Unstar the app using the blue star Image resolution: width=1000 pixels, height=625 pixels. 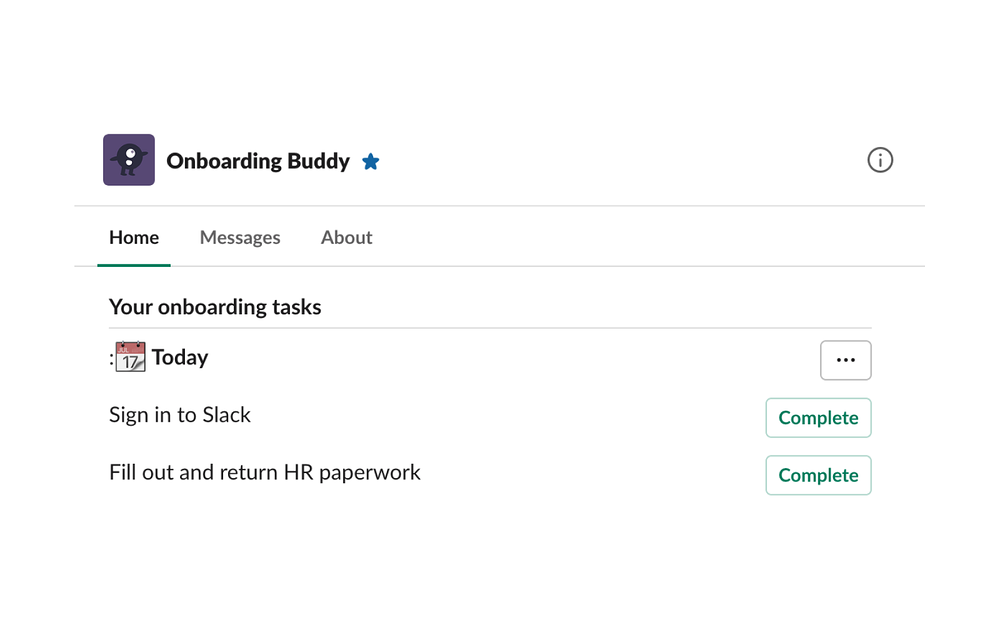point(371,161)
